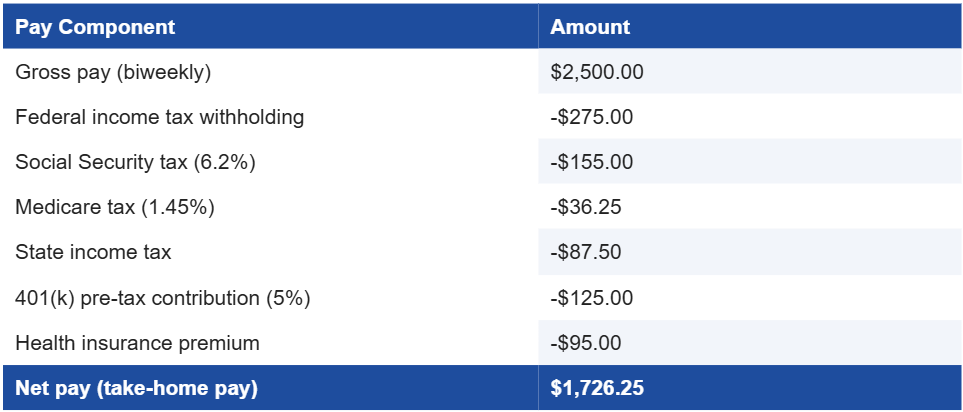Image resolution: width=963 pixels, height=412 pixels.
Task: Select the -$275.00 federal withholding amount
Action: click(x=591, y=117)
